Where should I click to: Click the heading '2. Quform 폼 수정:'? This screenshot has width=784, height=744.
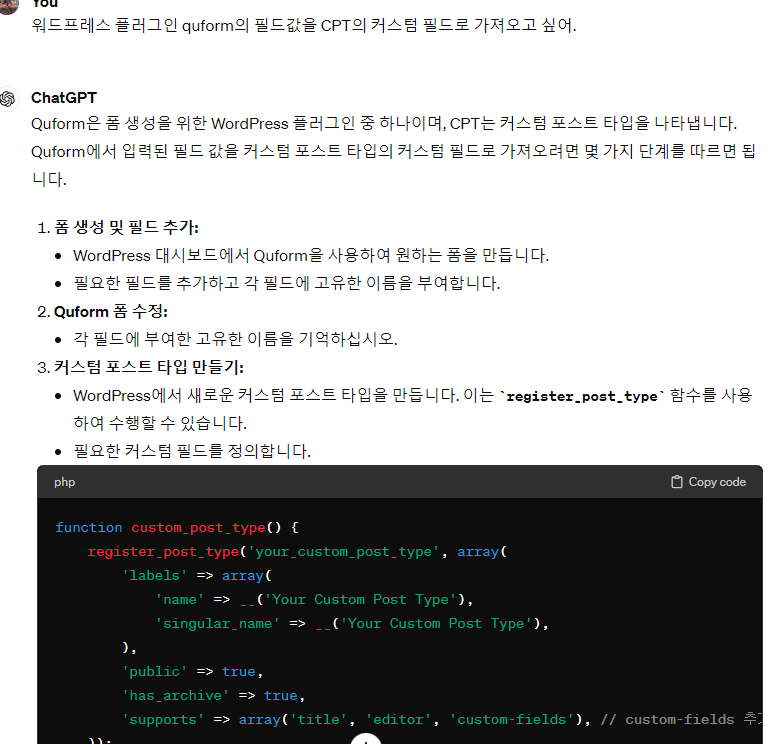[x=102, y=312]
